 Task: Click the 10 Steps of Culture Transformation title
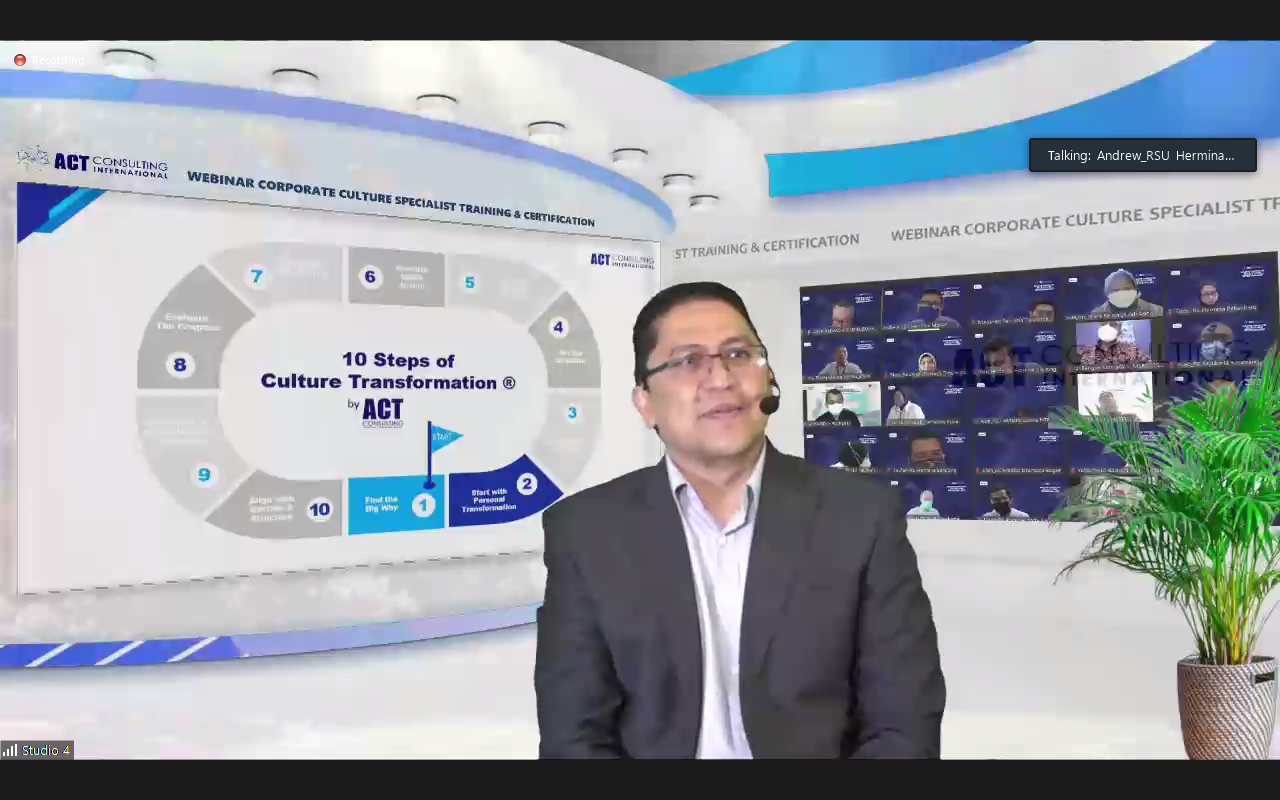pyautogui.click(x=387, y=371)
